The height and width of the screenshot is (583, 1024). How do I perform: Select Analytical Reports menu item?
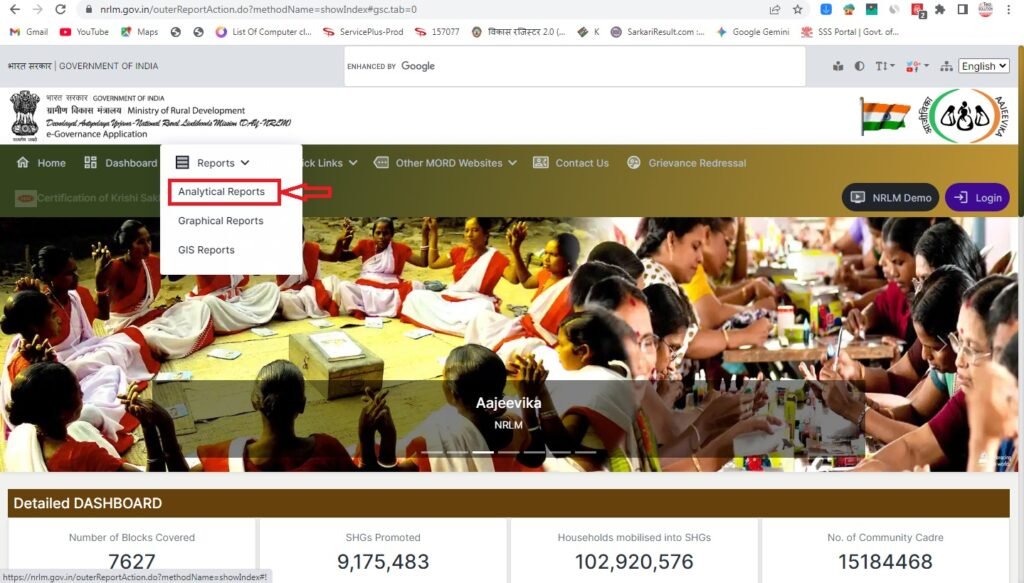point(222,191)
